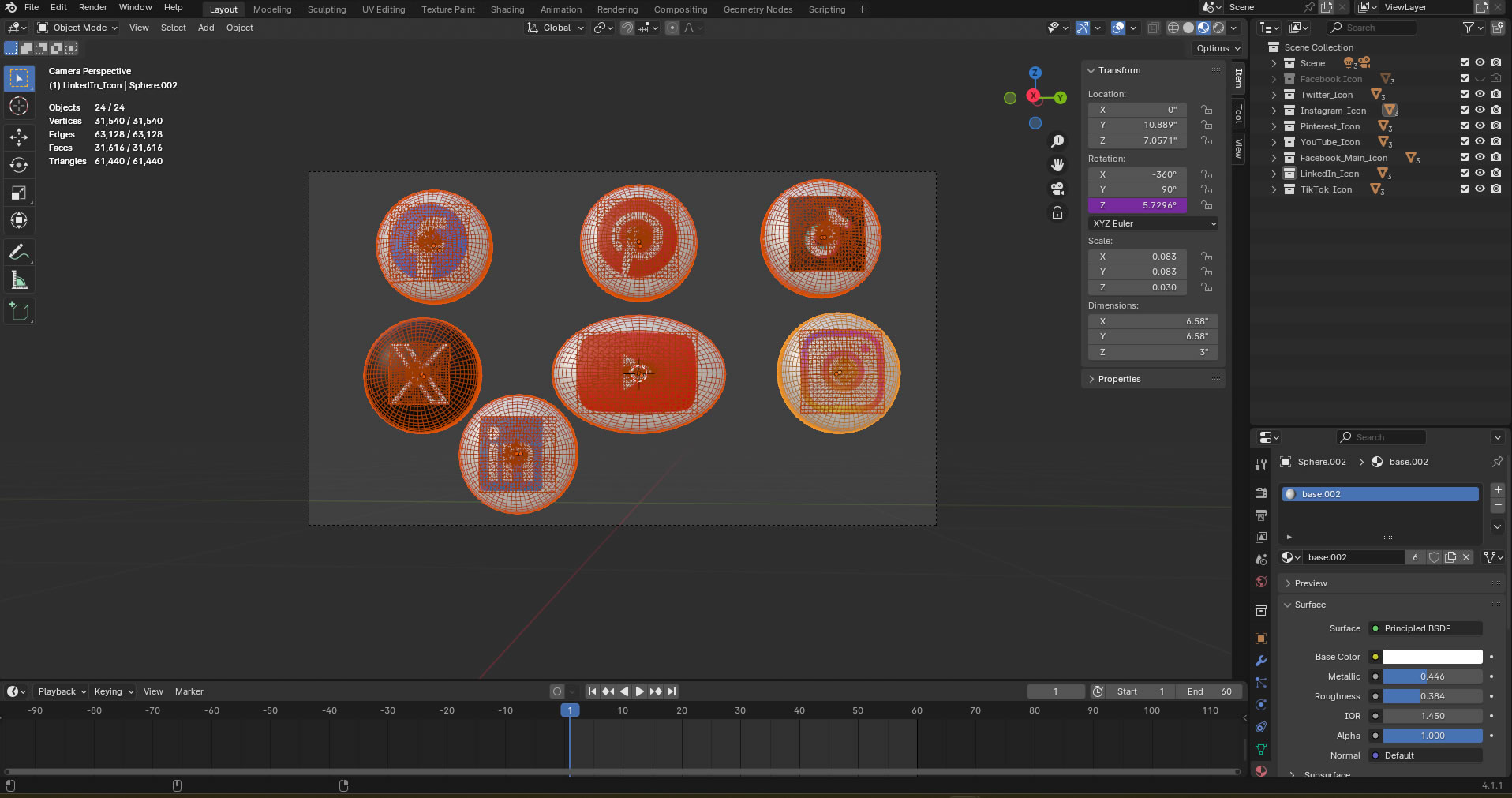Open the Object Mode dropdown
Image resolution: width=1512 pixels, height=798 pixels.
pos(77,28)
